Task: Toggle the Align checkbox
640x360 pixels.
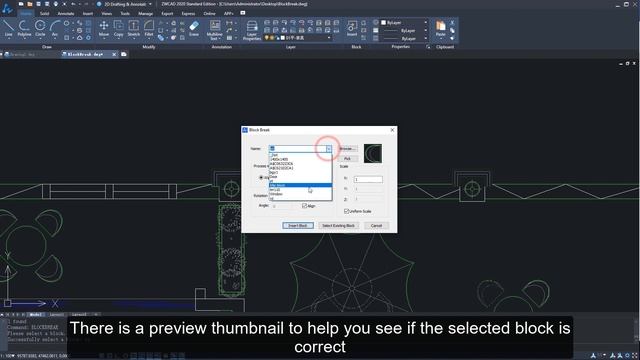Action: pos(304,206)
